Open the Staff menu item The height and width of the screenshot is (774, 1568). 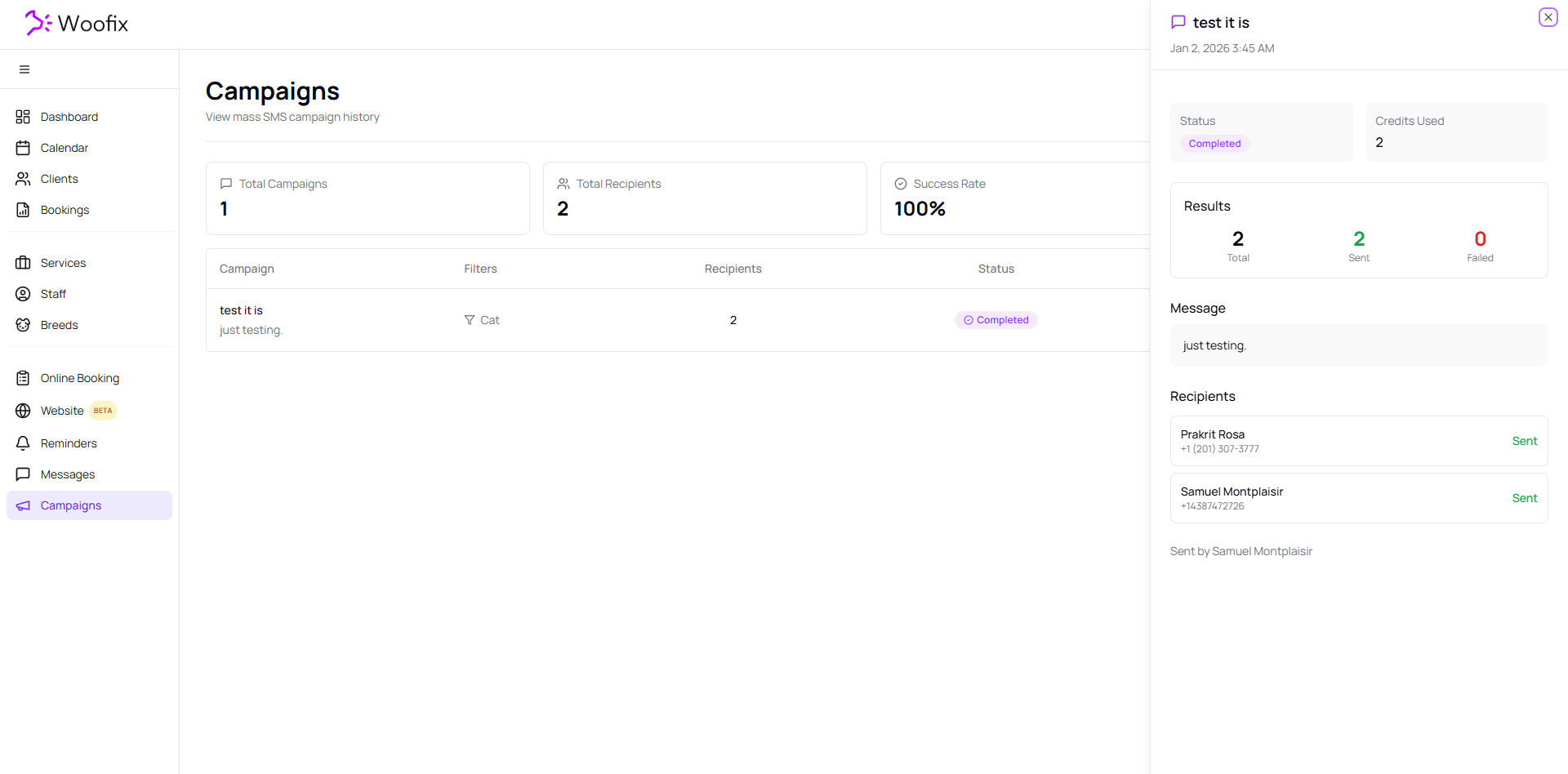coord(53,294)
